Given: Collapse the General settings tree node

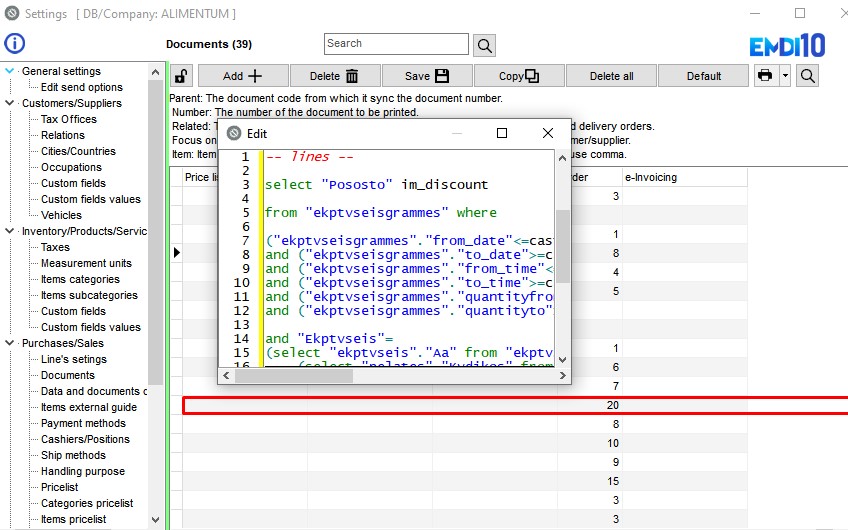Looking at the screenshot, I should pyautogui.click(x=9, y=71).
